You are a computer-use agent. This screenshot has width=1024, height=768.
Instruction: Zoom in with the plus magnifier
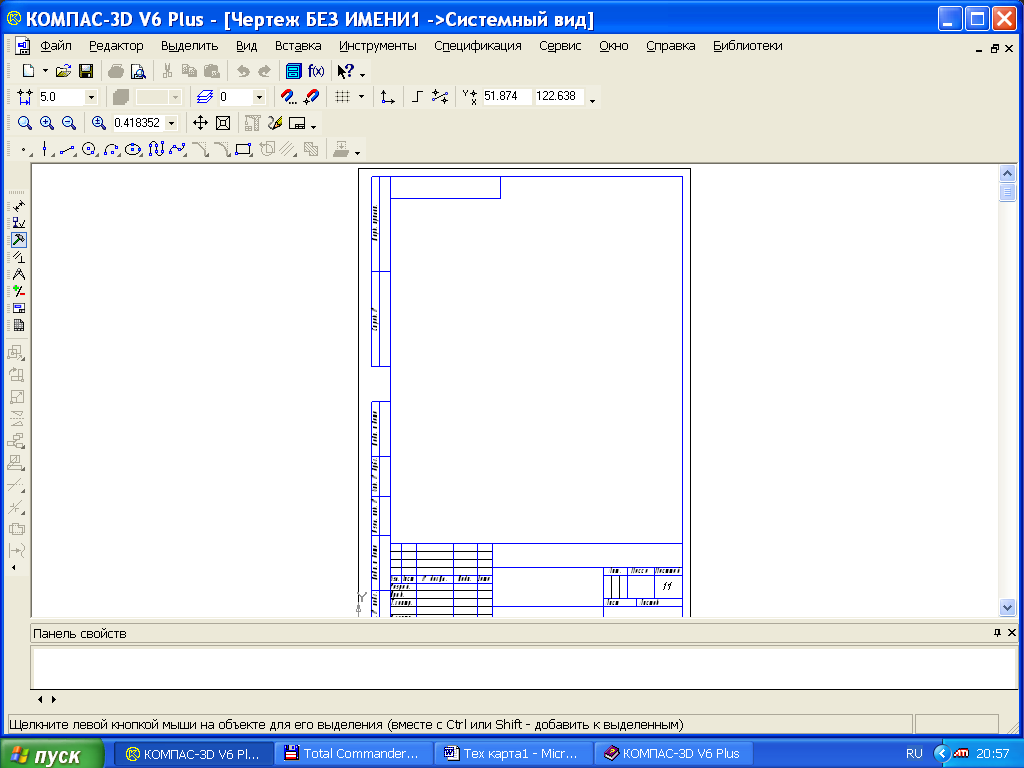pyautogui.click(x=46, y=123)
